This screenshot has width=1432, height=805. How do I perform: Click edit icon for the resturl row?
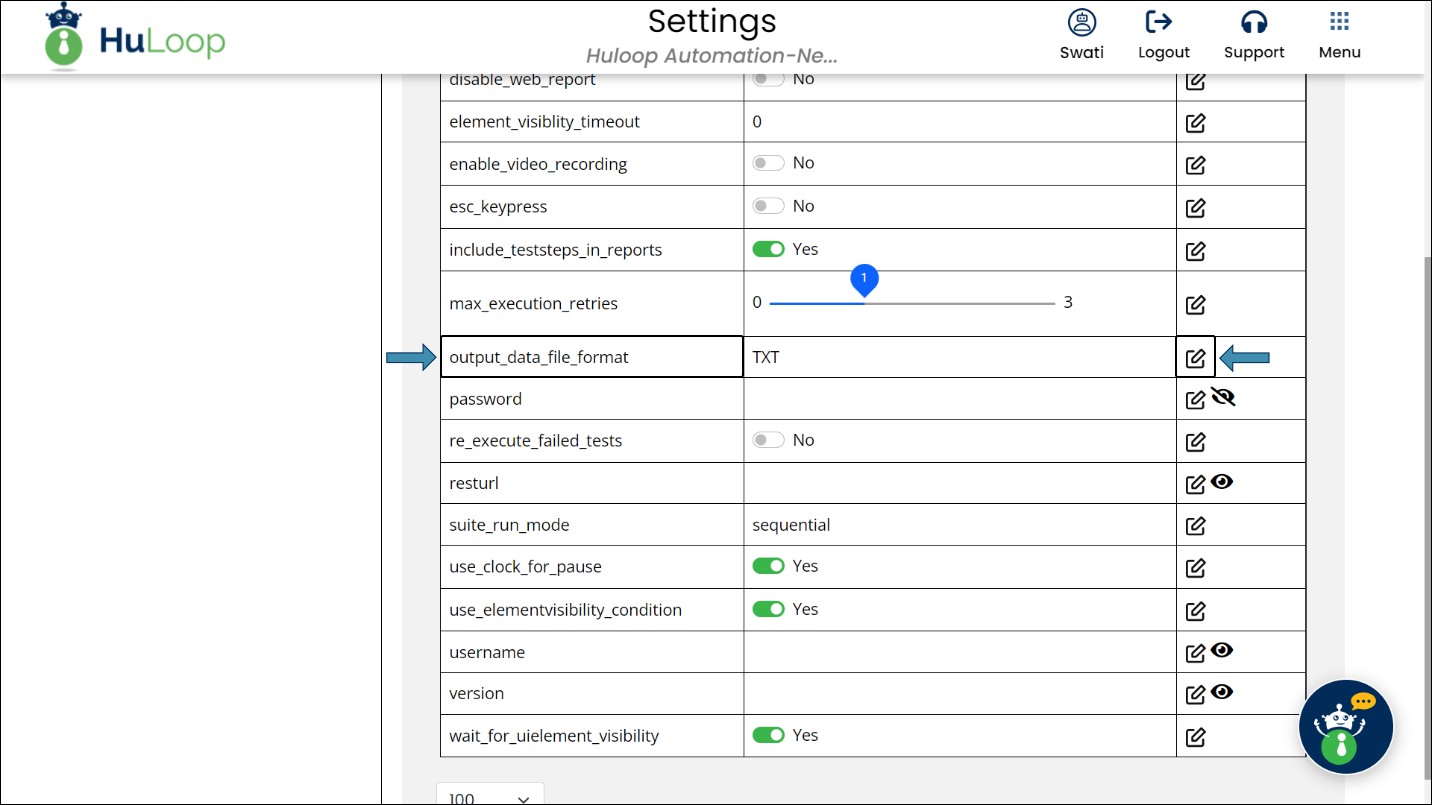[1195, 484]
